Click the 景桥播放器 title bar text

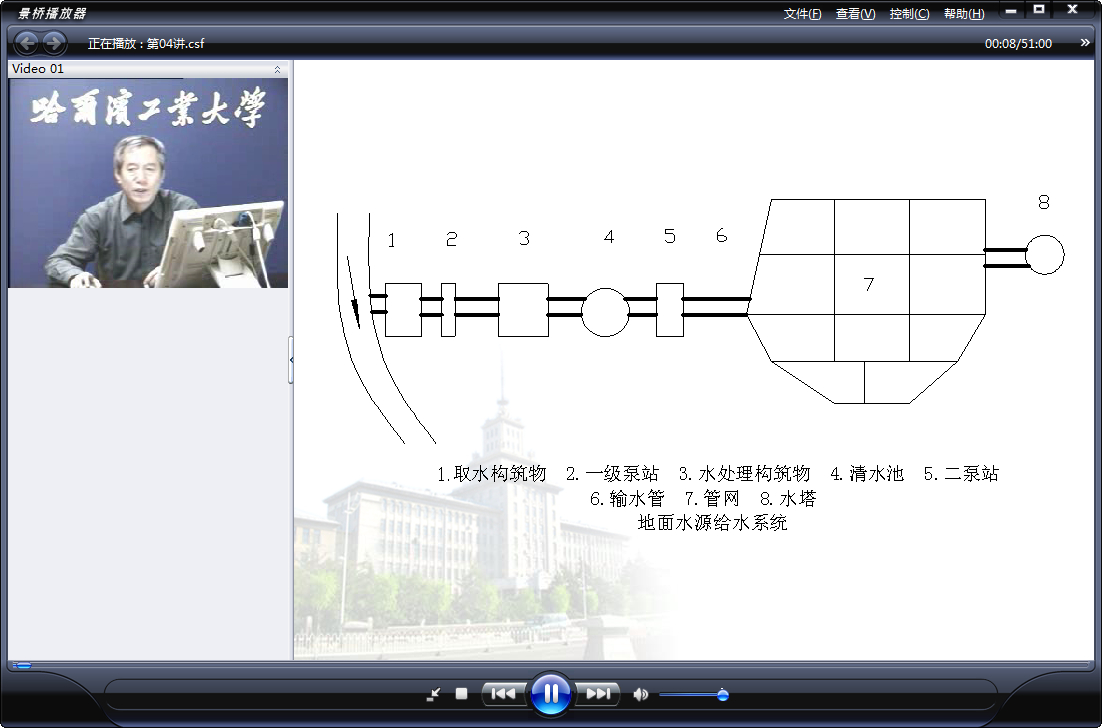[x=53, y=13]
